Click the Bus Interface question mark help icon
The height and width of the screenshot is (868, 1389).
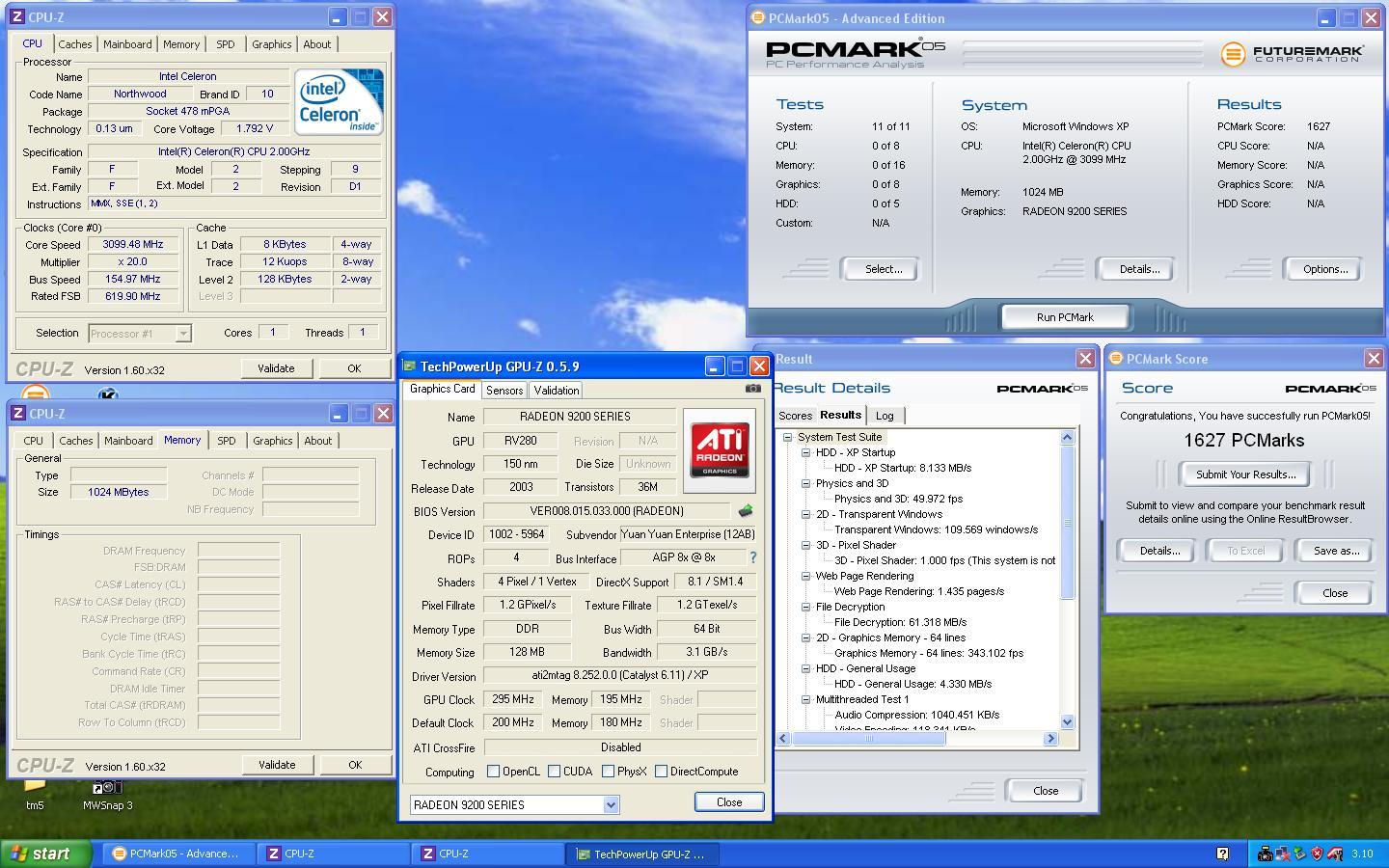753,557
